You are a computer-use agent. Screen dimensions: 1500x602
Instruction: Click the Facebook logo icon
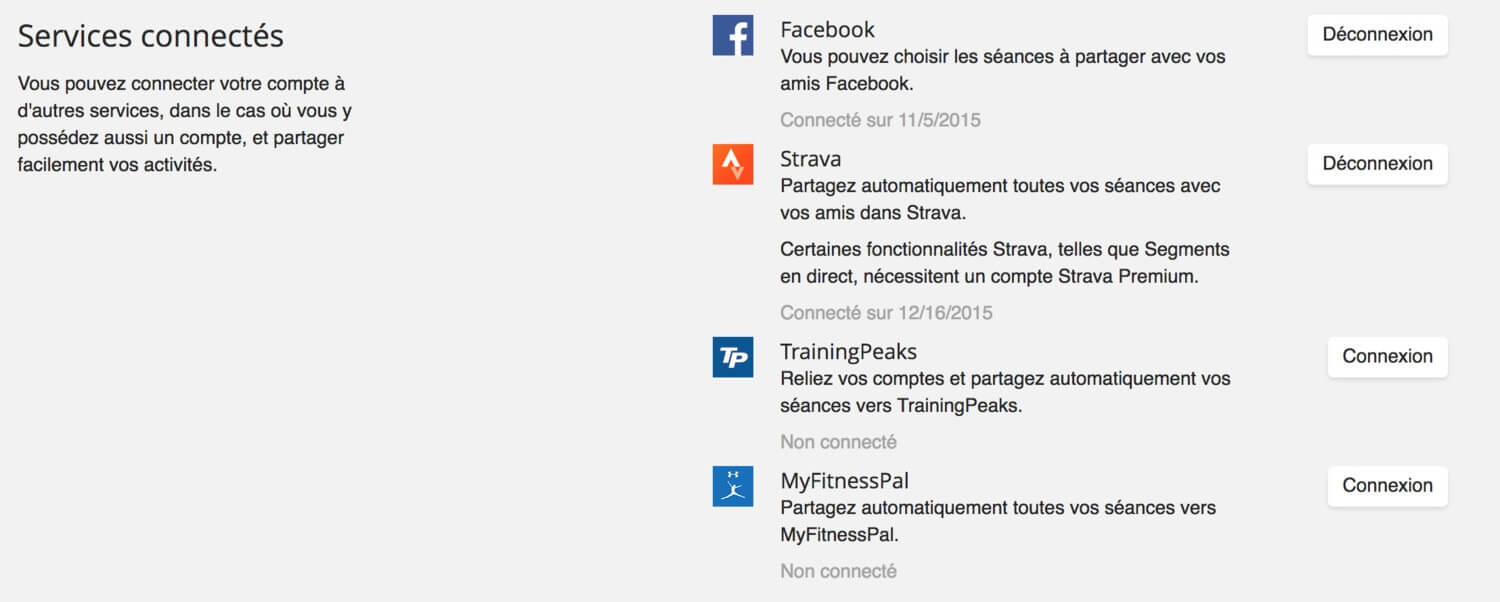(x=732, y=36)
